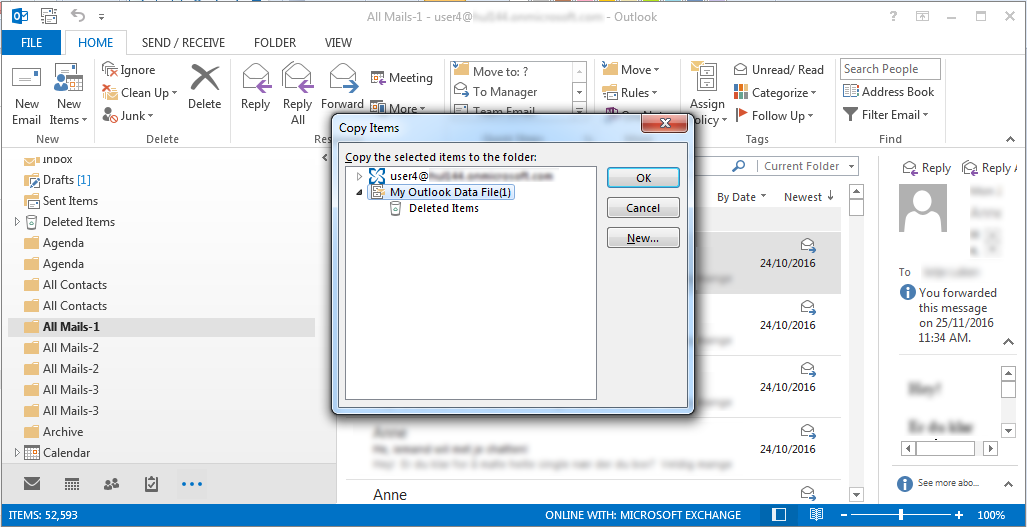Viewport: 1027px width, 527px height.
Task: Click Reply All in the ribbon
Action: click(297, 94)
